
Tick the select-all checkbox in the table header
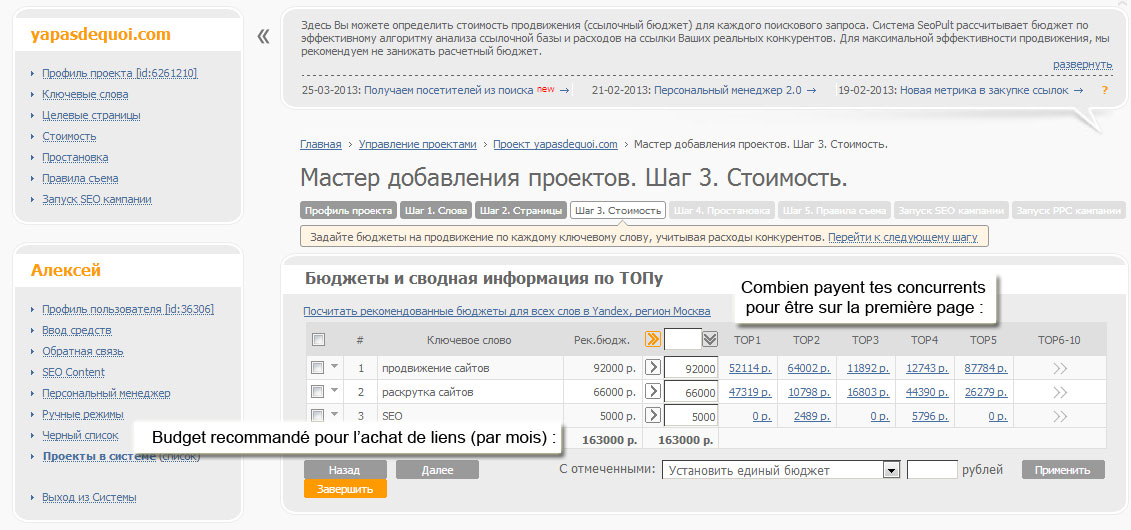click(x=318, y=340)
